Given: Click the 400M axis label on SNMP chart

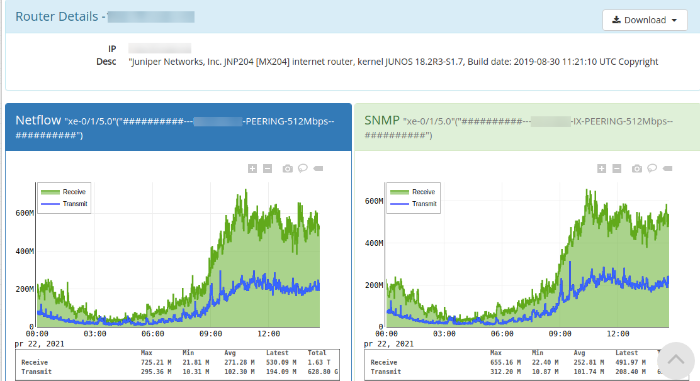Looking at the screenshot, I should [x=374, y=243].
